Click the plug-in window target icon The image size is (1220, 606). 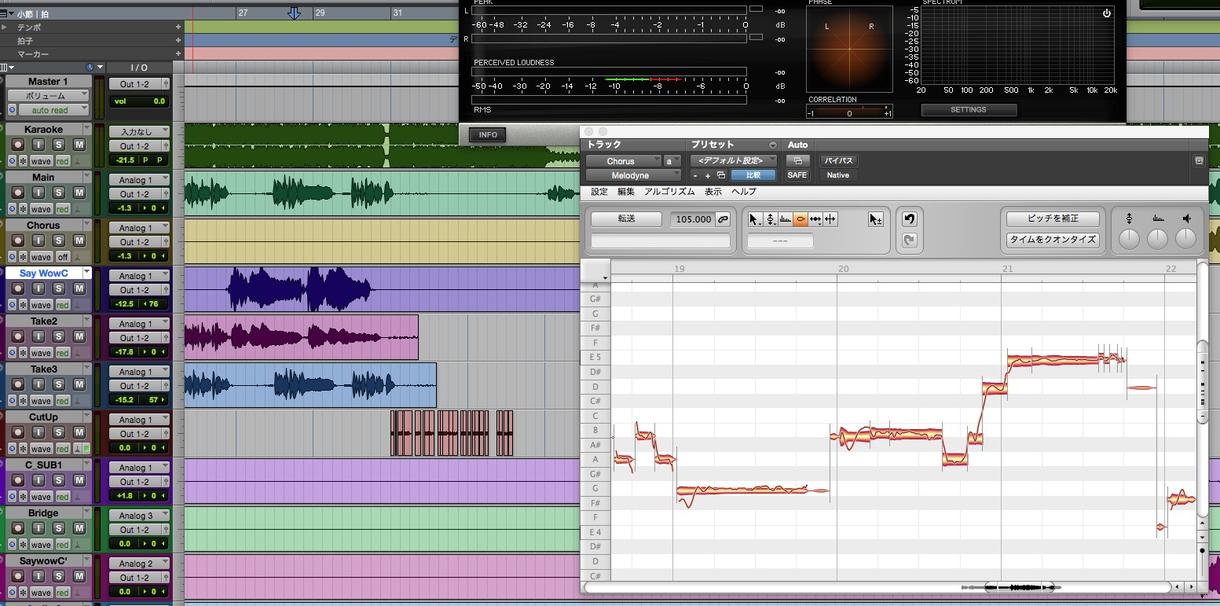pos(1199,160)
